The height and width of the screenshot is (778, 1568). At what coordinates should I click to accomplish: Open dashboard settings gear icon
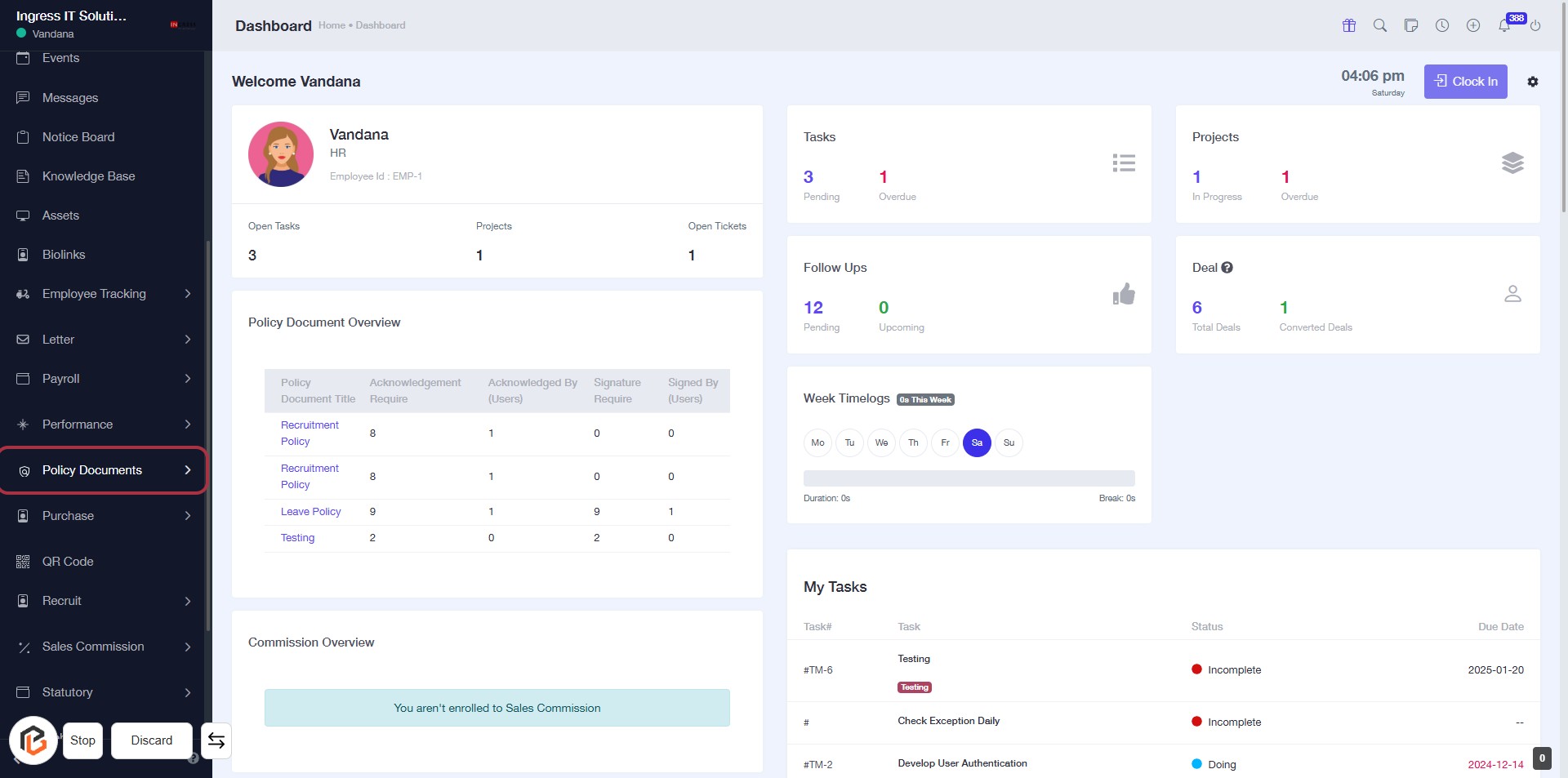click(1533, 82)
